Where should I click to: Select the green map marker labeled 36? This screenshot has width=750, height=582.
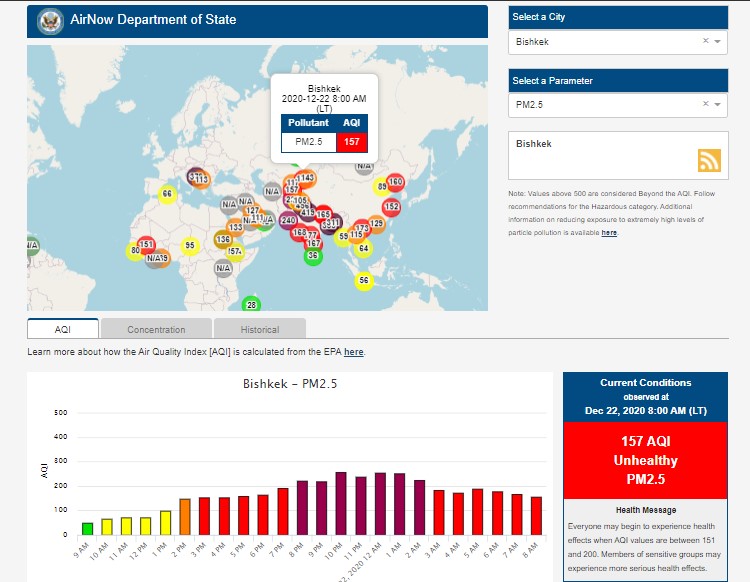pyautogui.click(x=313, y=256)
